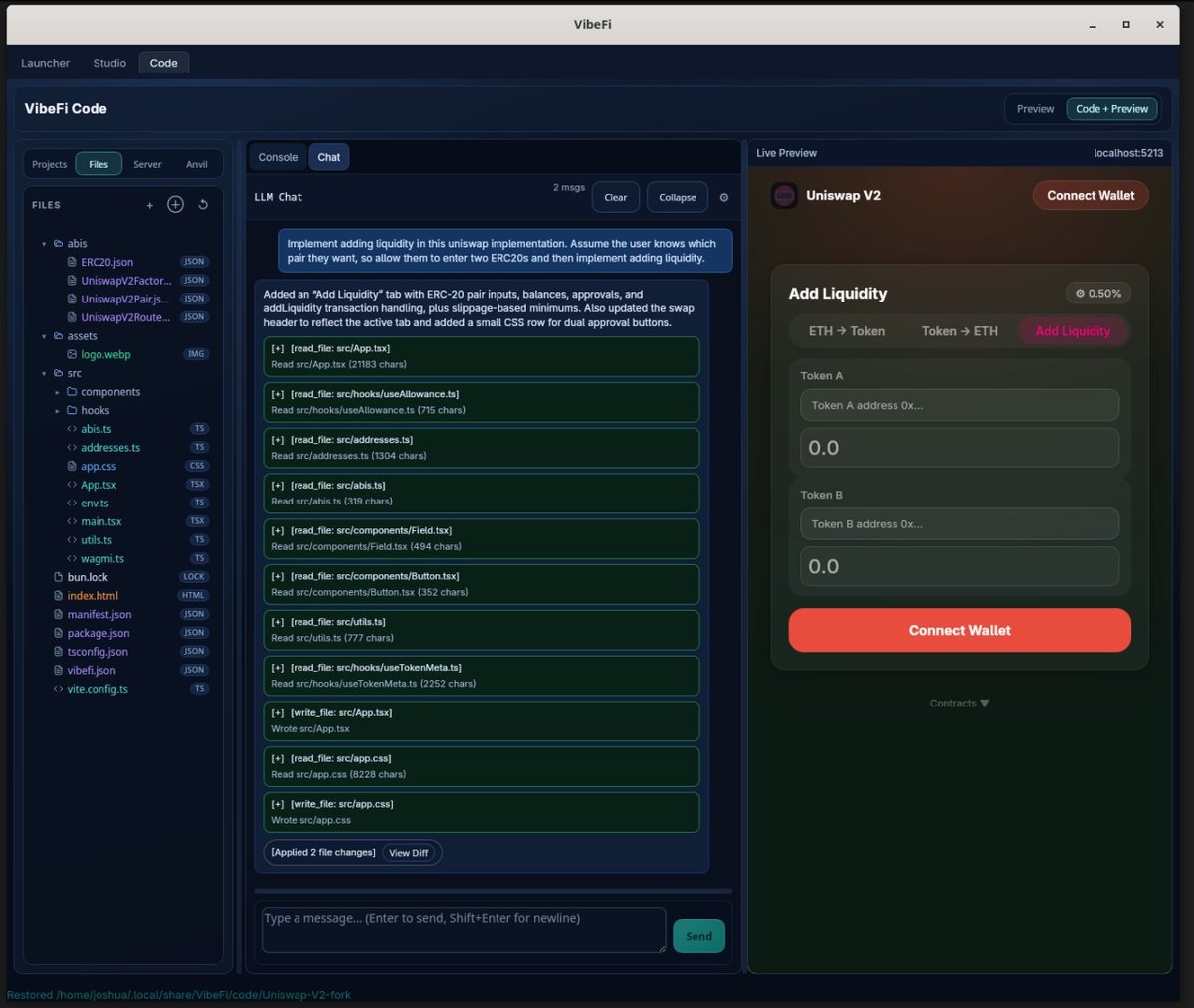Viewport: 1194px width, 1008px height.
Task: Click the file icon beside UniswapV2Pair.json
Action: (72, 299)
